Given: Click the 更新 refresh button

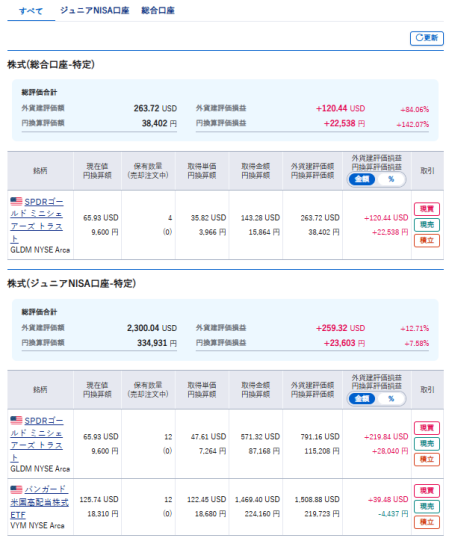Looking at the screenshot, I should coord(426,38).
